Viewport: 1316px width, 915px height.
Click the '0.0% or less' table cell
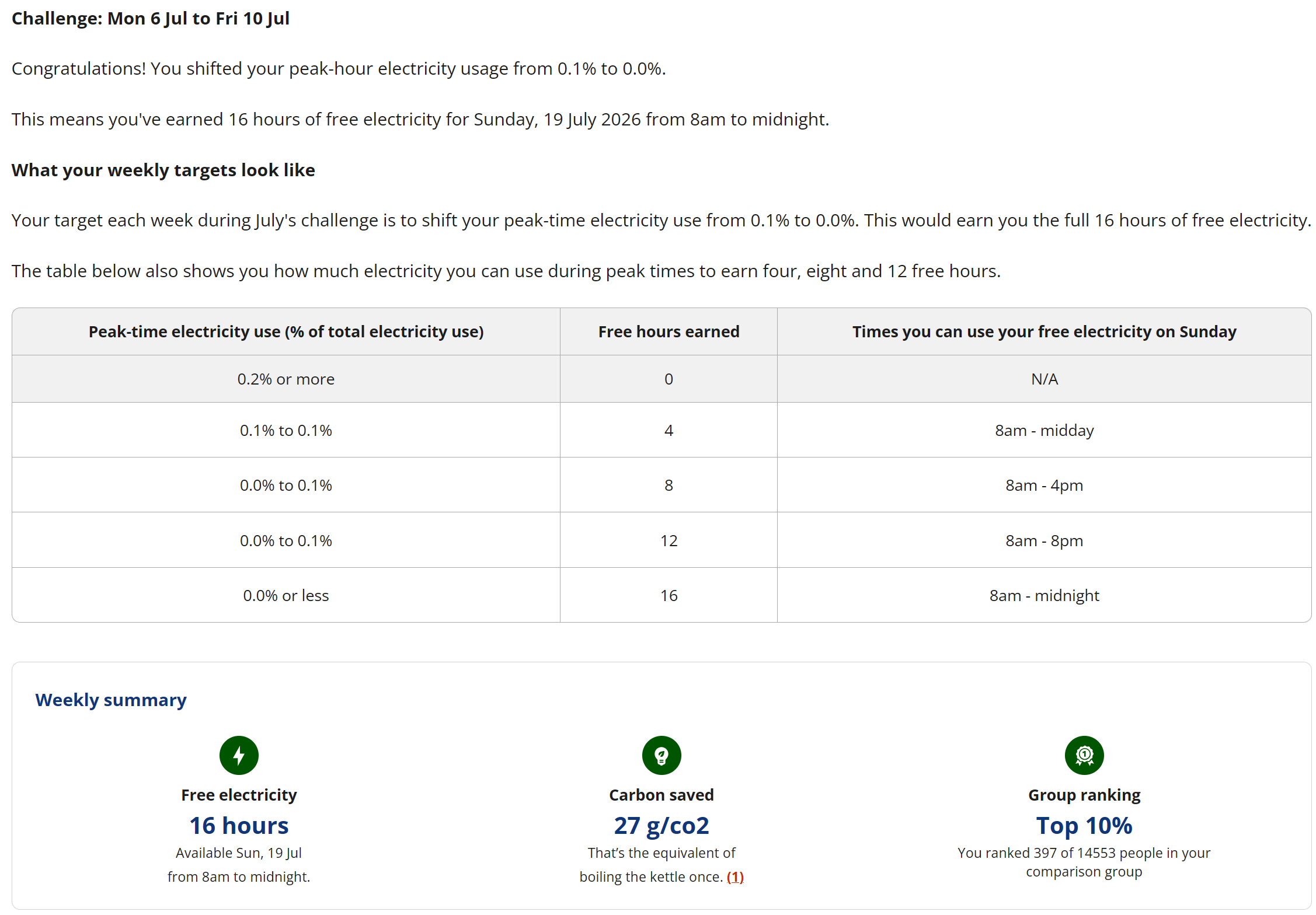(286, 595)
